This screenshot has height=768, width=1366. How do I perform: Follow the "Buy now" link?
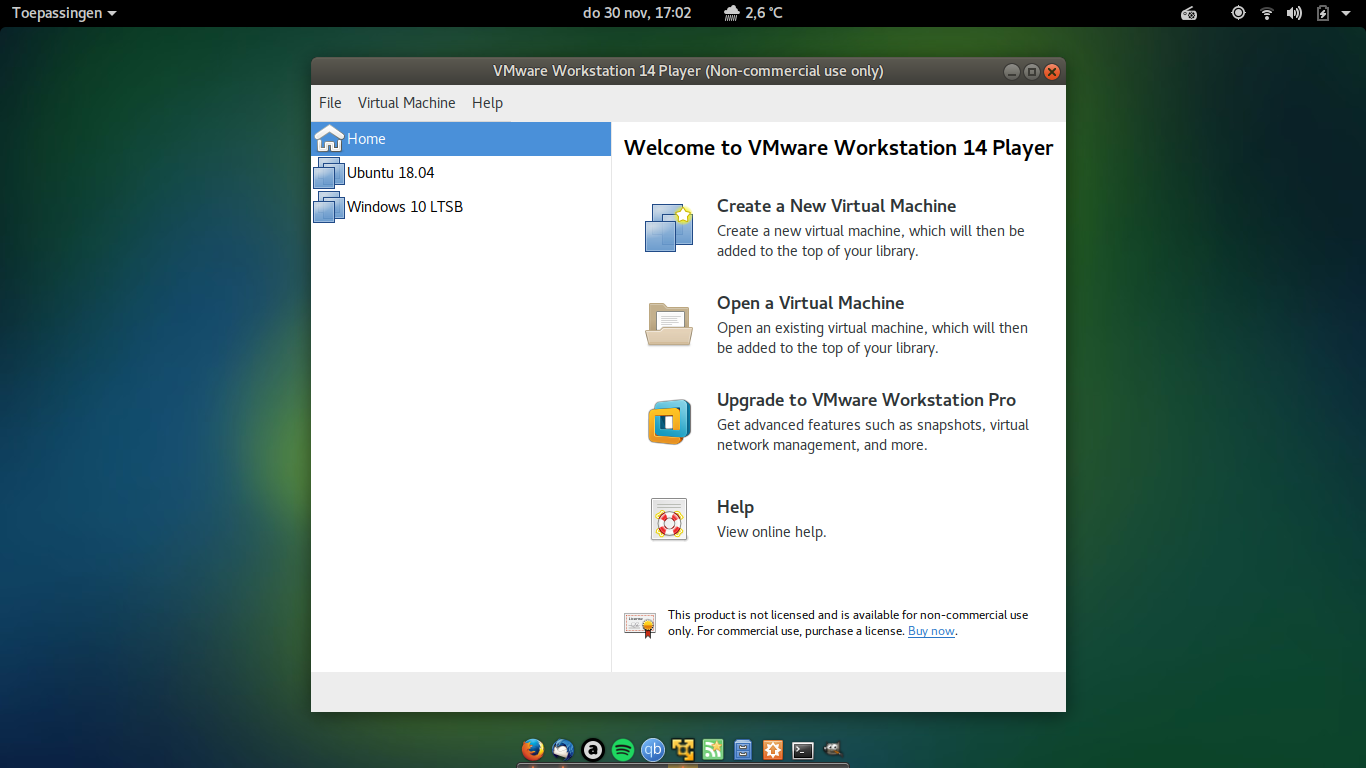[x=931, y=631]
